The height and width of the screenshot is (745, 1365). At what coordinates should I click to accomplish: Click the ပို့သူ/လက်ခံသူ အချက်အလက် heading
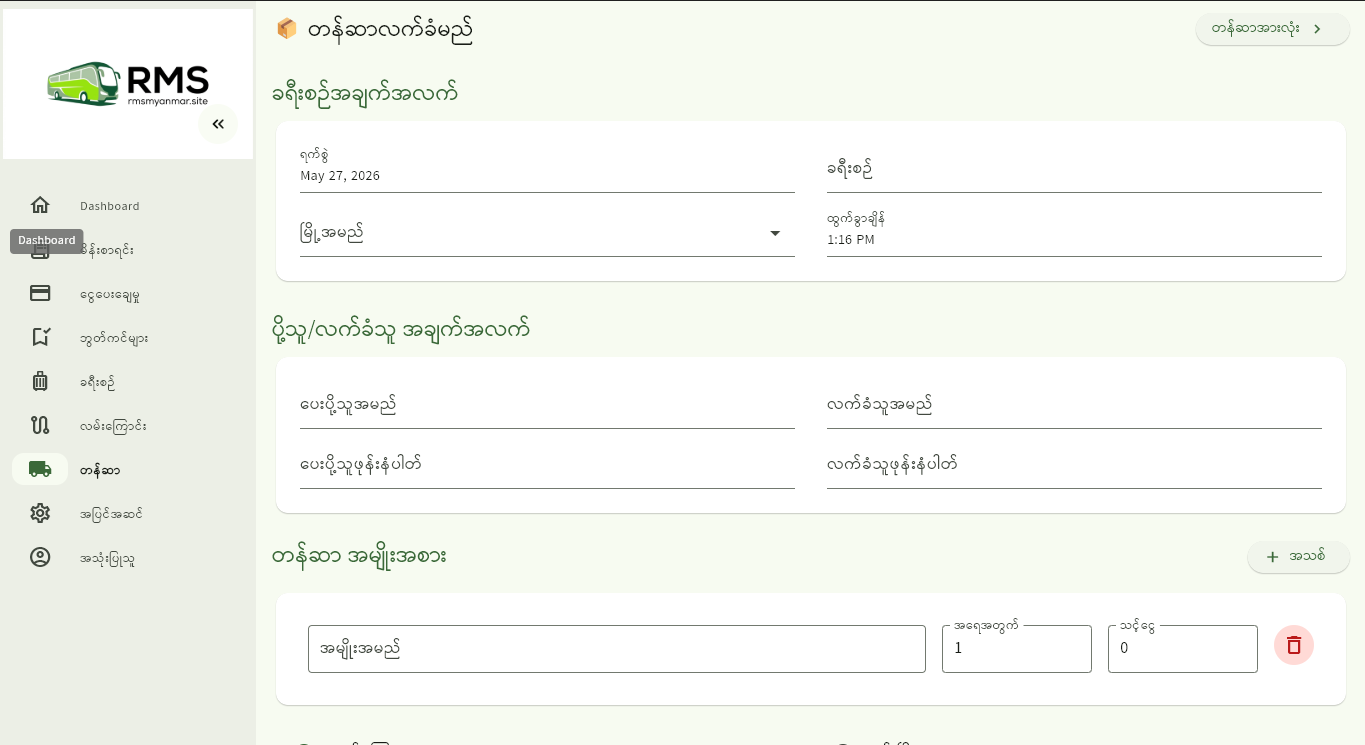(x=401, y=329)
